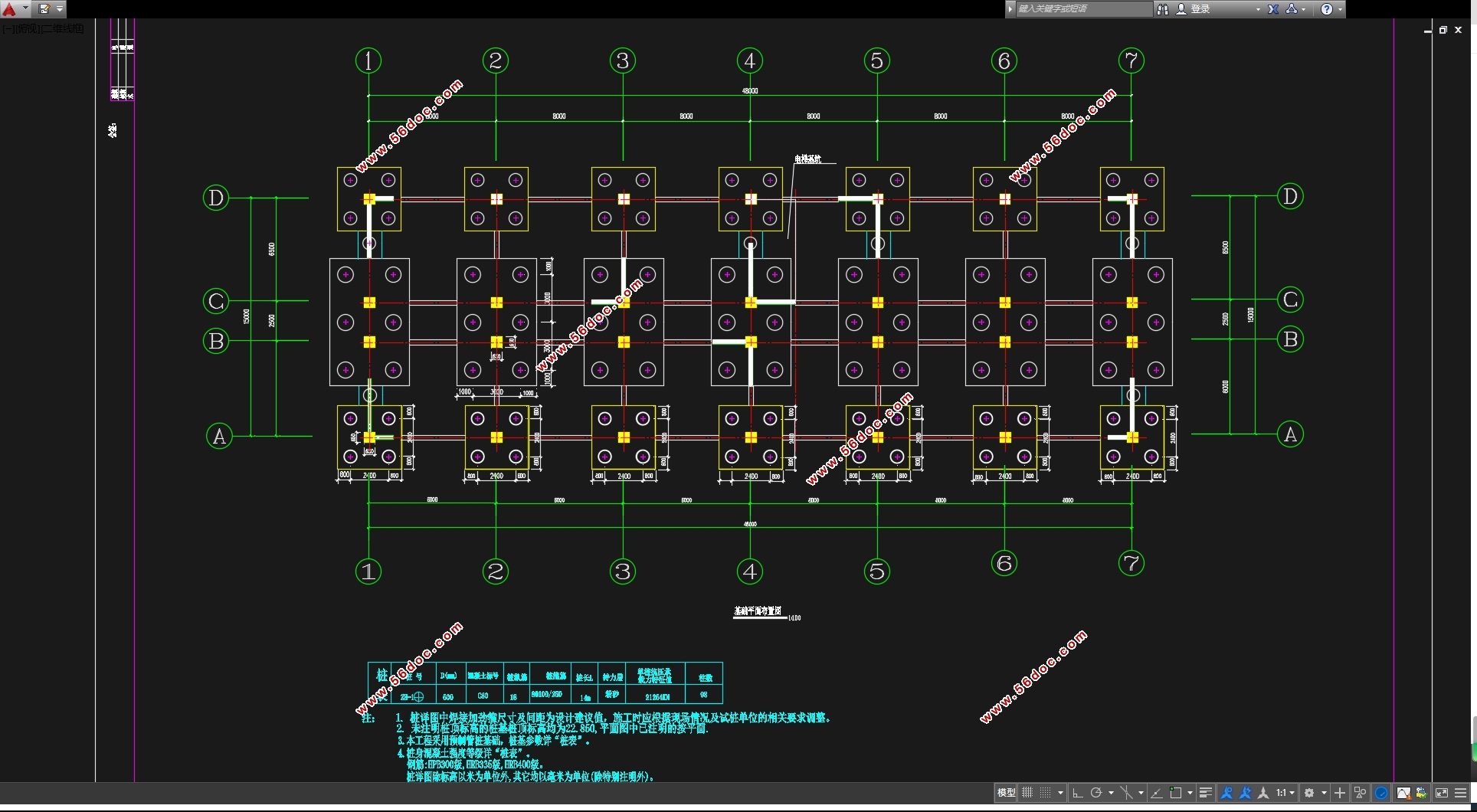Click the Save As floppy-pencil icon

[44, 9]
